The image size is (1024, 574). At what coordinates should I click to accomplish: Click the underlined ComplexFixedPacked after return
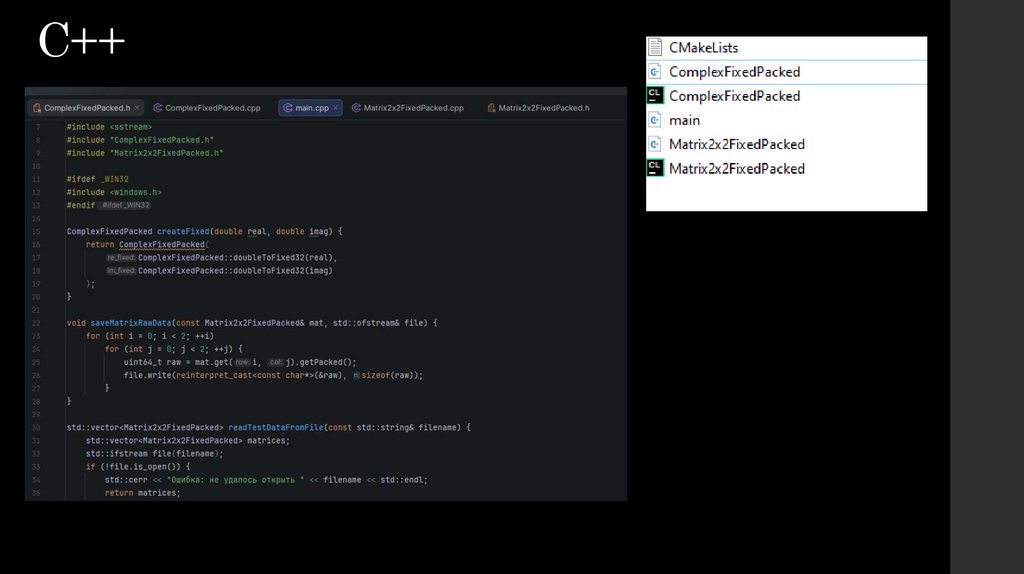coord(162,244)
